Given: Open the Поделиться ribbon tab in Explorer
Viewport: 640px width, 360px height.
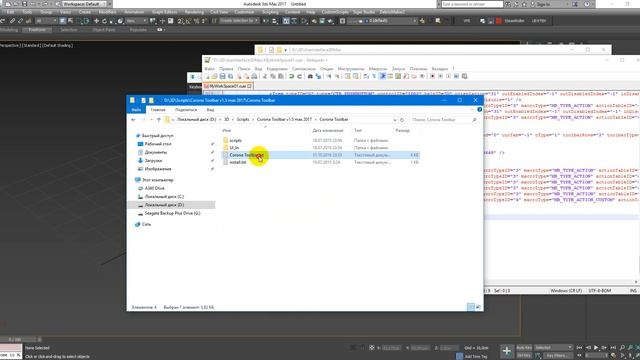Looking at the screenshot, I should (186, 110).
